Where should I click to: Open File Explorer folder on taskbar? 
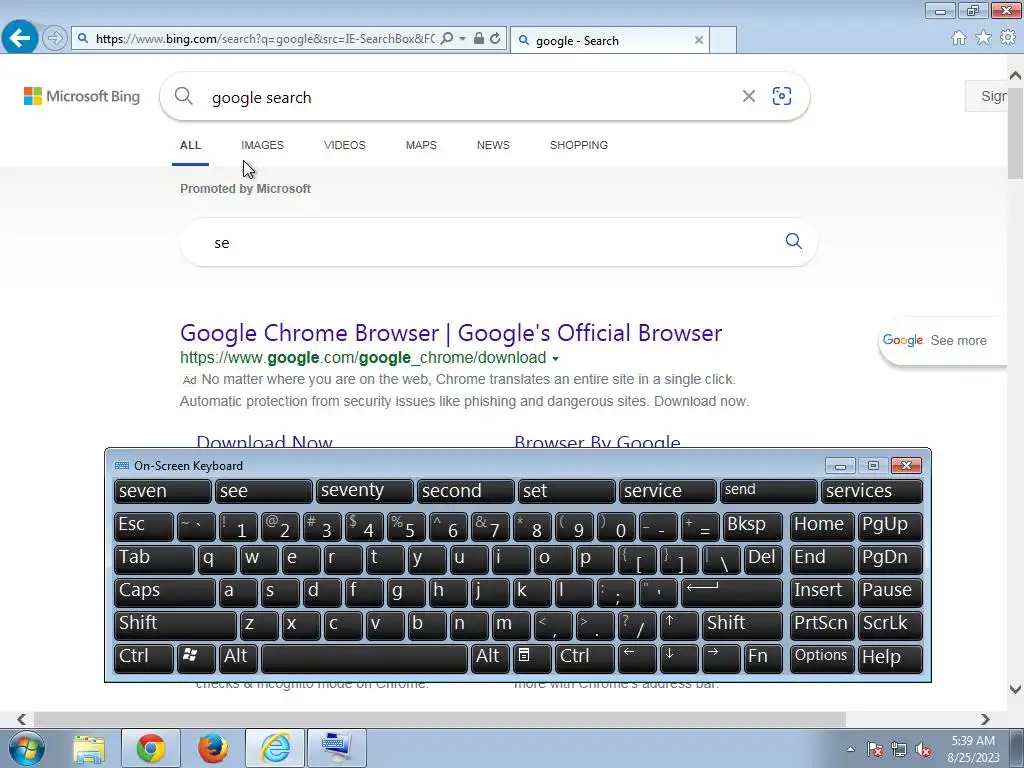[89, 749]
